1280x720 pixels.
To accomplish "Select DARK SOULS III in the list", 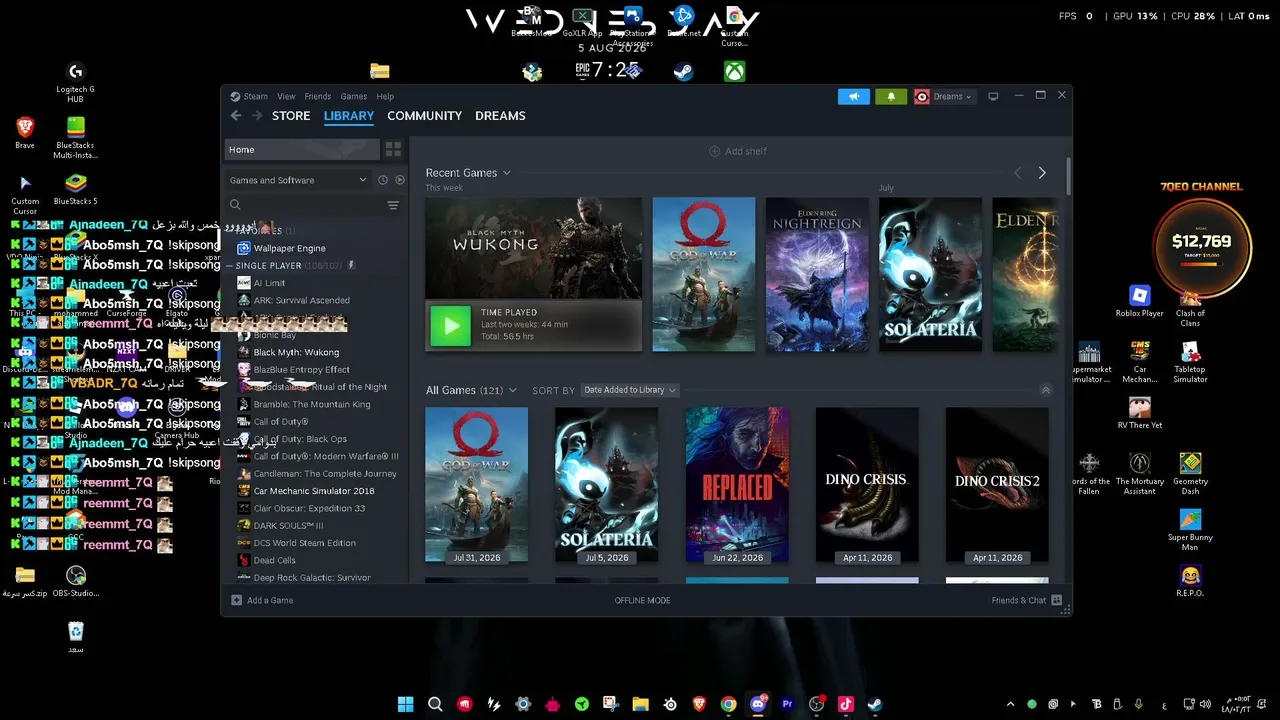I will click(288, 526).
